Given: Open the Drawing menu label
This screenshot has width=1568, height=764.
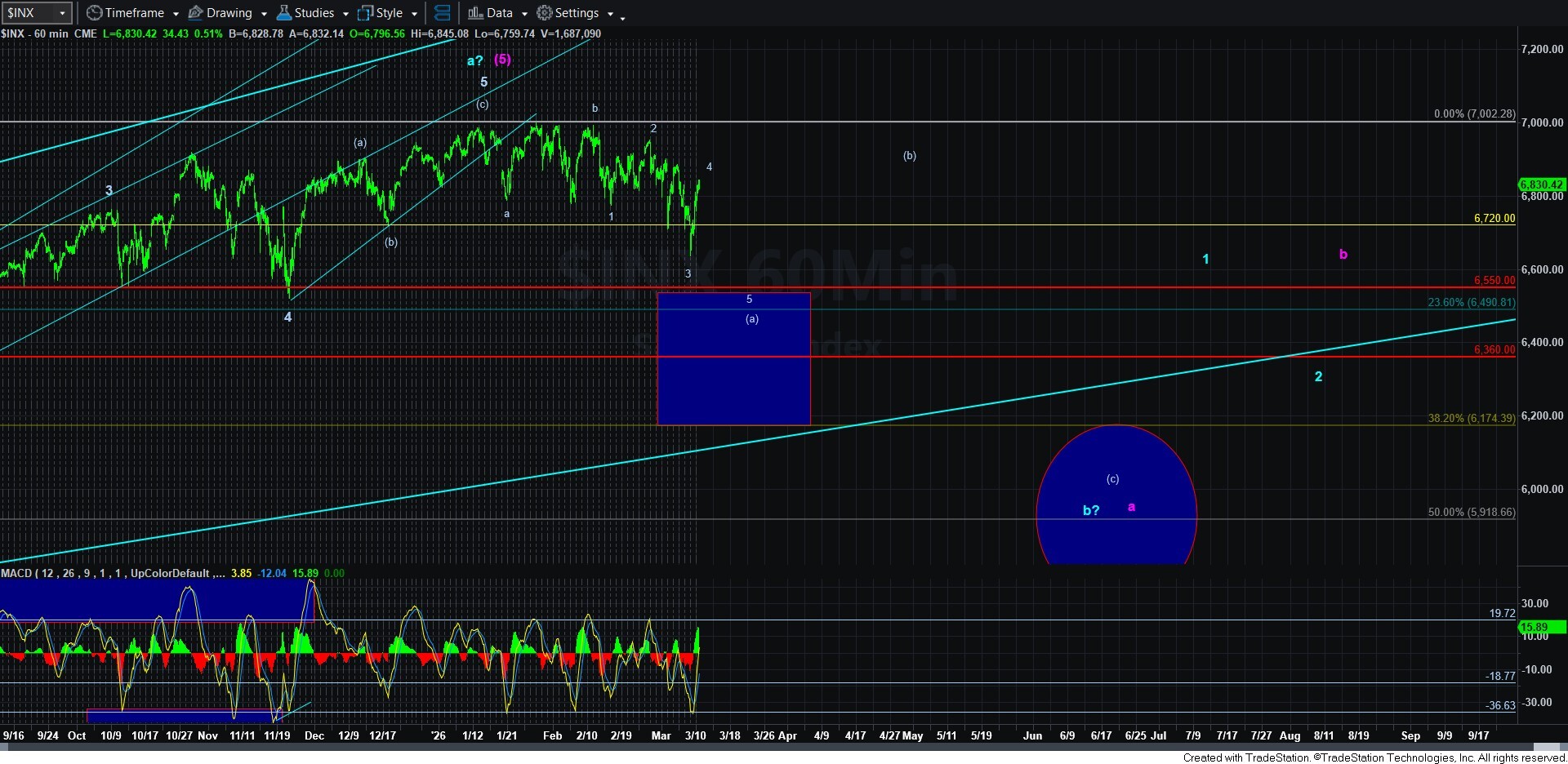Looking at the screenshot, I should [229, 13].
